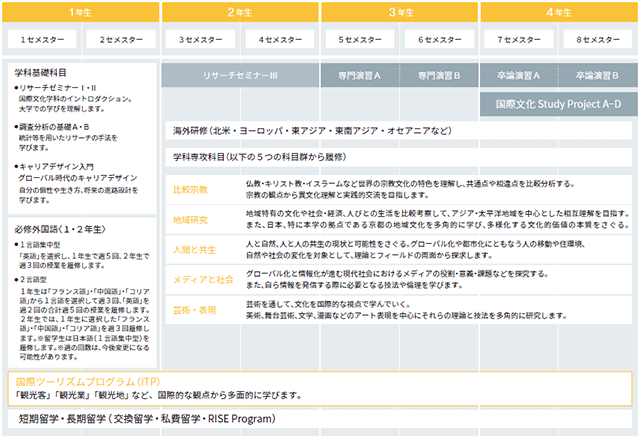Select the 8セメスター box

coord(598,40)
